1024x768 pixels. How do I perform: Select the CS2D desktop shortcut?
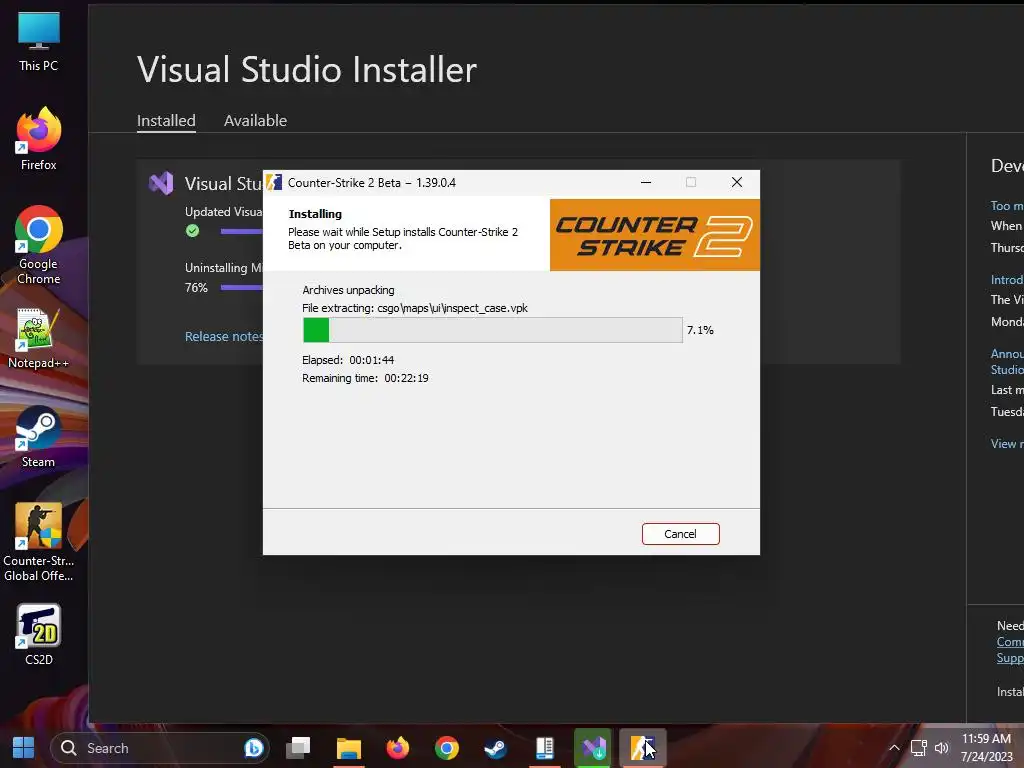(39, 635)
